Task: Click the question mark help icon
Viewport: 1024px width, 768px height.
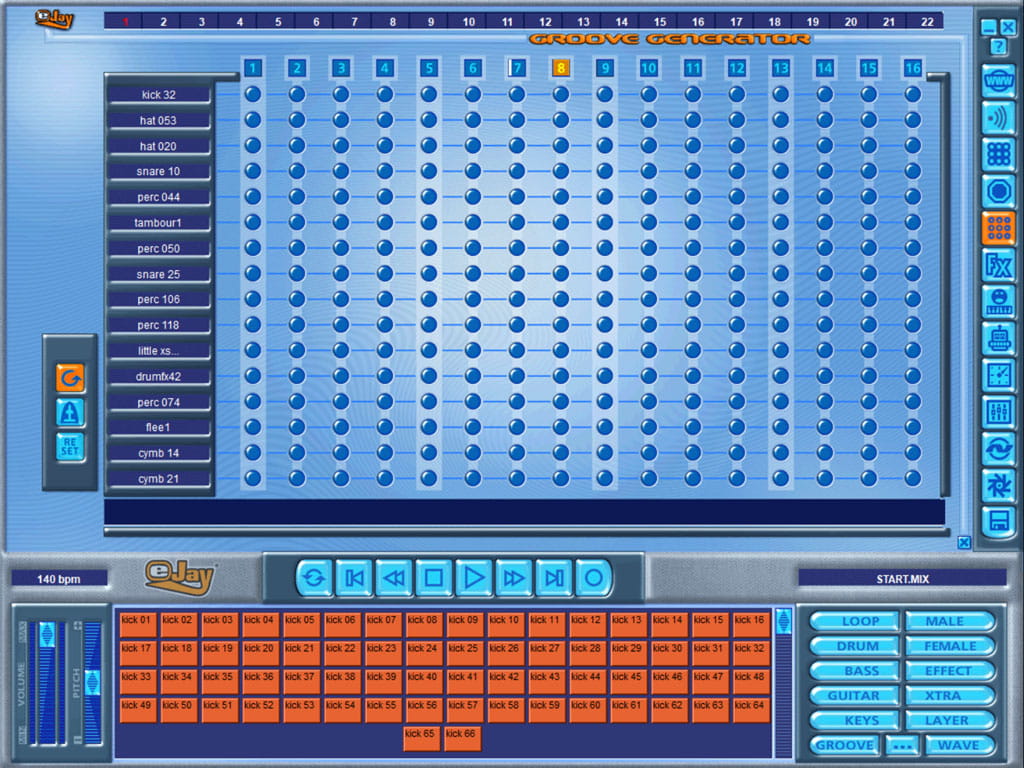Action: tap(998, 47)
